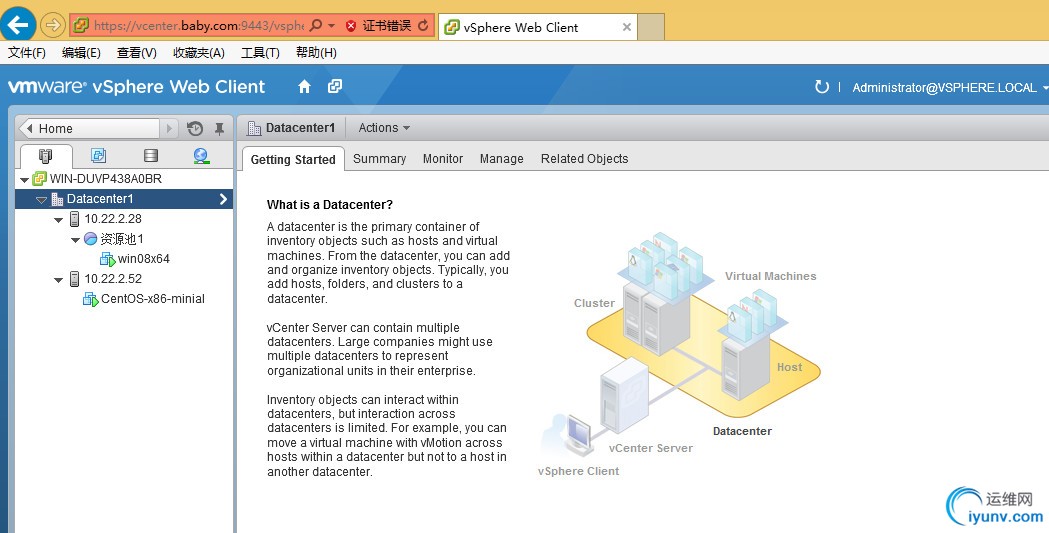
Task: Click the Home navigator back button
Action: pos(89,128)
